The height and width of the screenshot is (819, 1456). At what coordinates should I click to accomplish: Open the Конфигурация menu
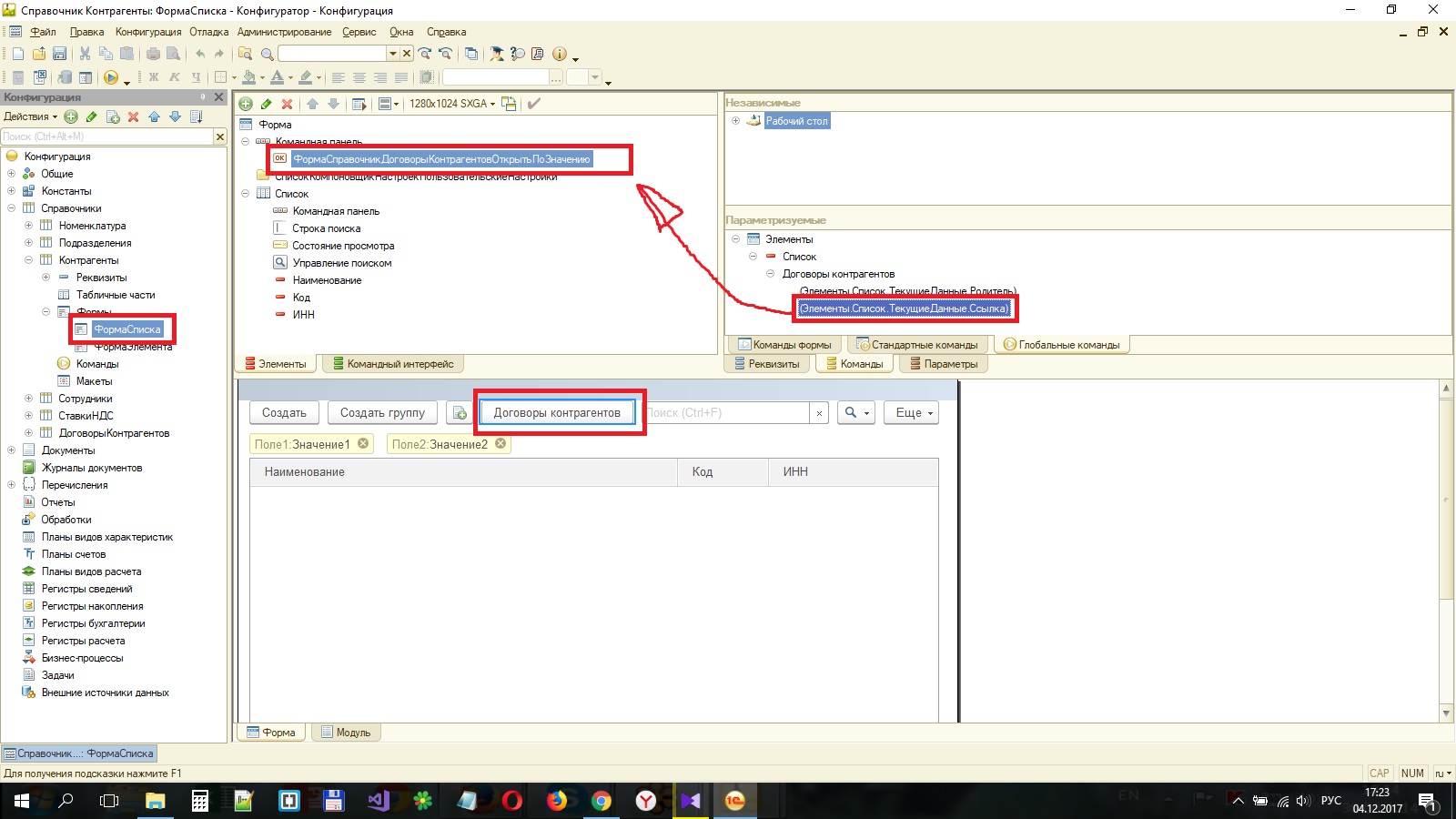[x=148, y=32]
